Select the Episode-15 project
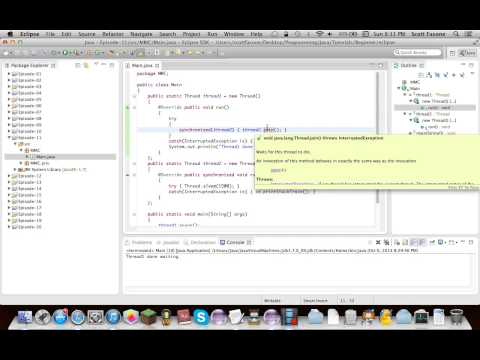This screenshot has width=480, height=360. [27, 195]
